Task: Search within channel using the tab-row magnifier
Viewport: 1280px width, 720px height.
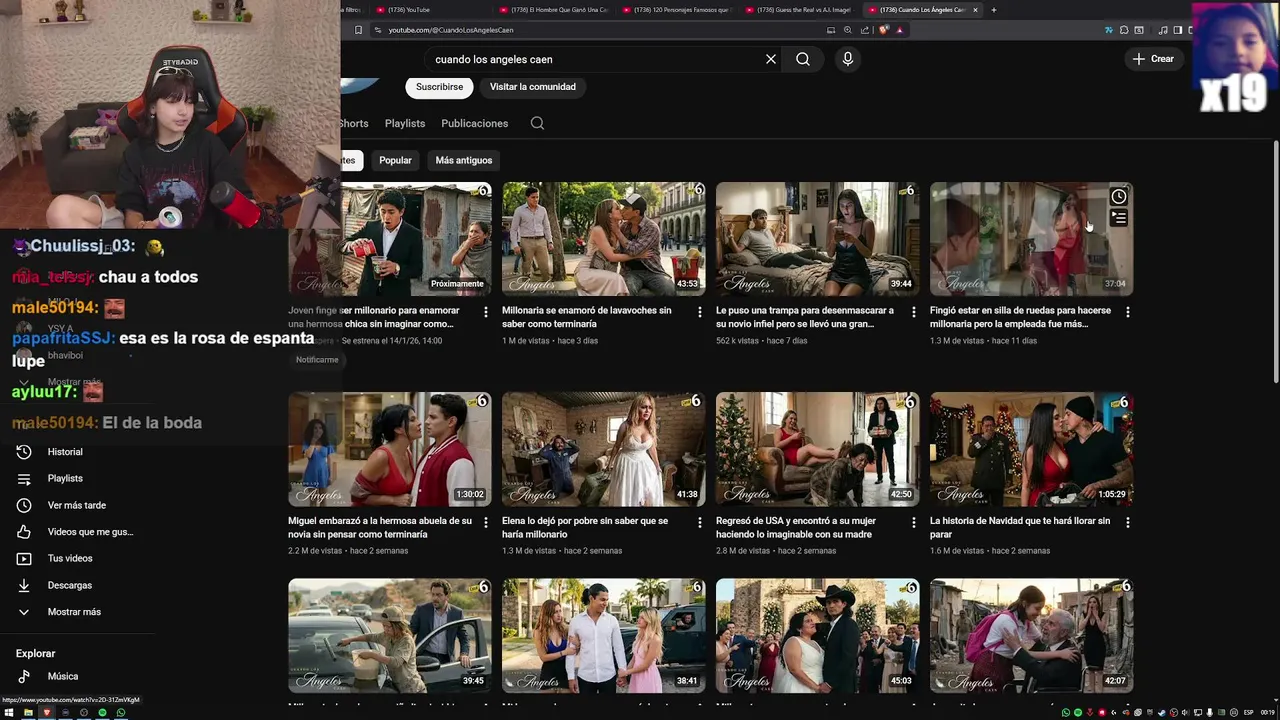Action: 537,123
